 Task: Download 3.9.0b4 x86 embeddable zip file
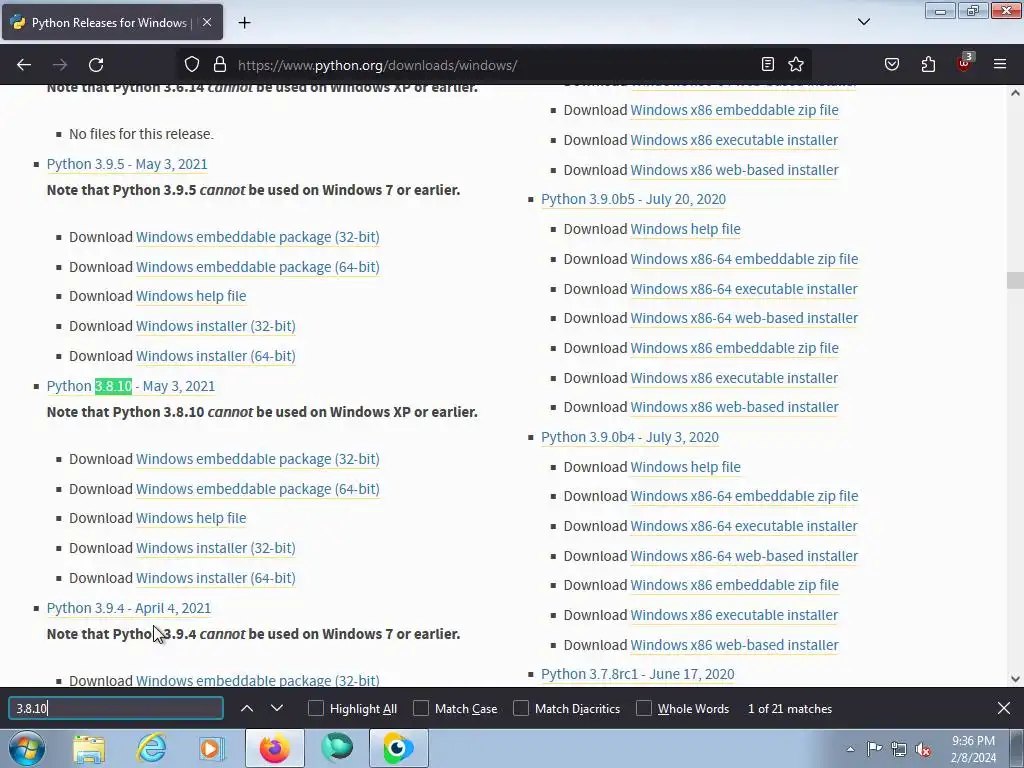click(734, 585)
